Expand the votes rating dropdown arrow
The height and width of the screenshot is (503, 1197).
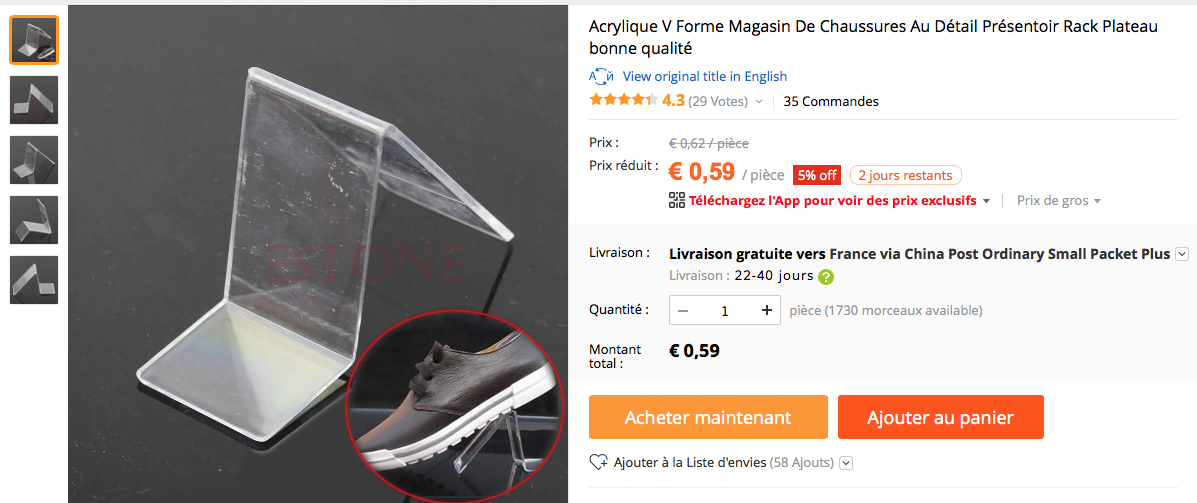pyautogui.click(x=759, y=102)
